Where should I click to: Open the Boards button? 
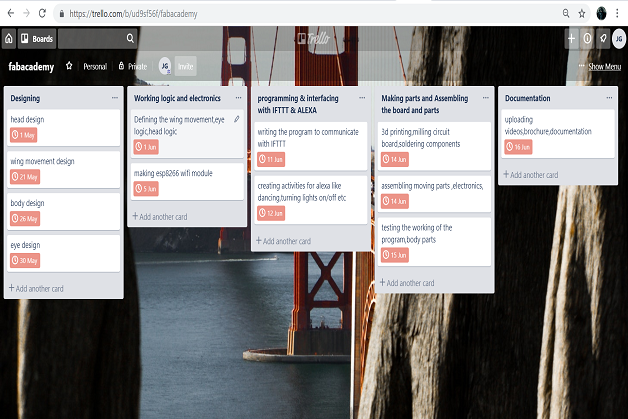point(37,38)
